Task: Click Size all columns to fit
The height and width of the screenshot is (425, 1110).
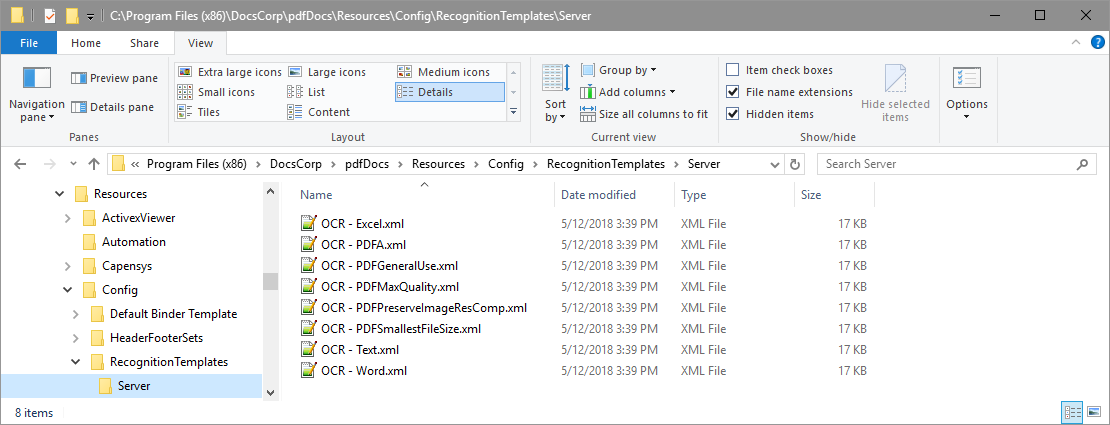Action: pyautogui.click(x=644, y=114)
